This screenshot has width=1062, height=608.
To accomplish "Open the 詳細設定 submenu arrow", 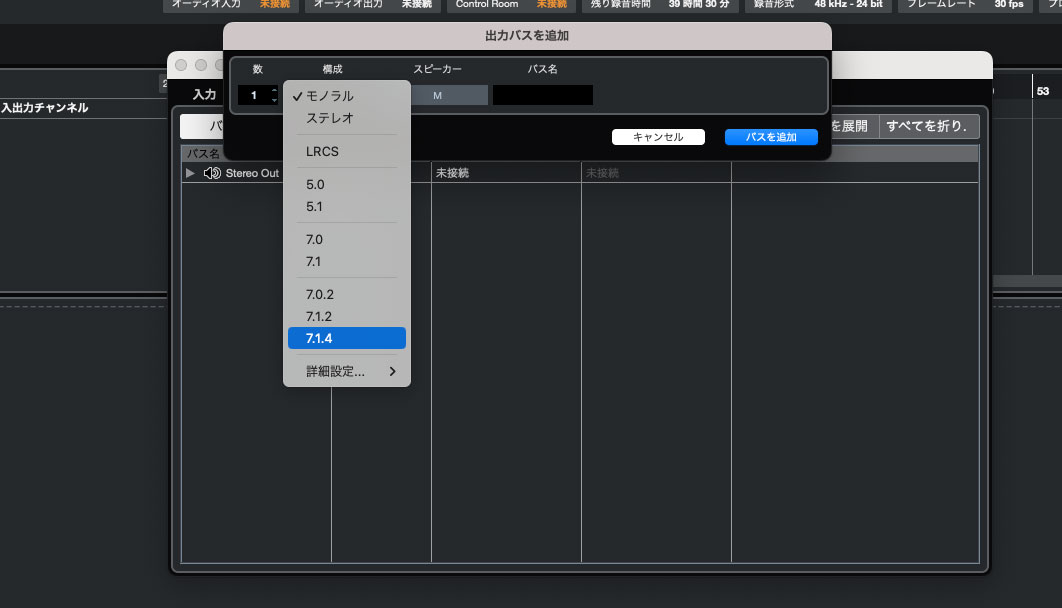I will tap(392, 372).
